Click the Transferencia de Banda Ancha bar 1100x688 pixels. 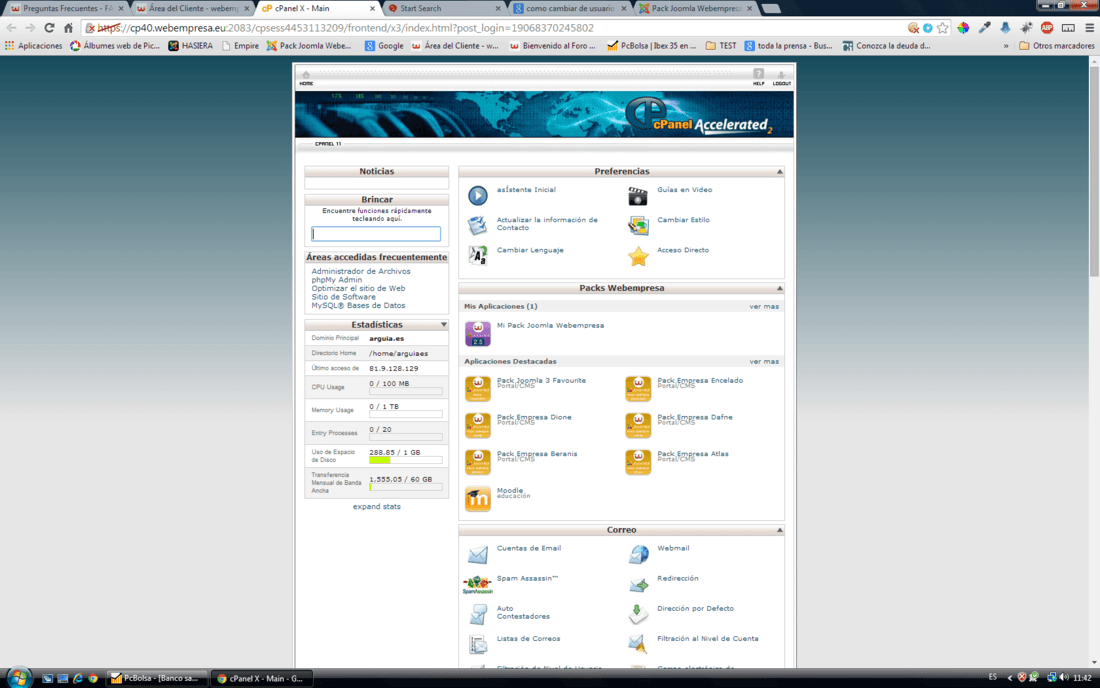pos(405,487)
